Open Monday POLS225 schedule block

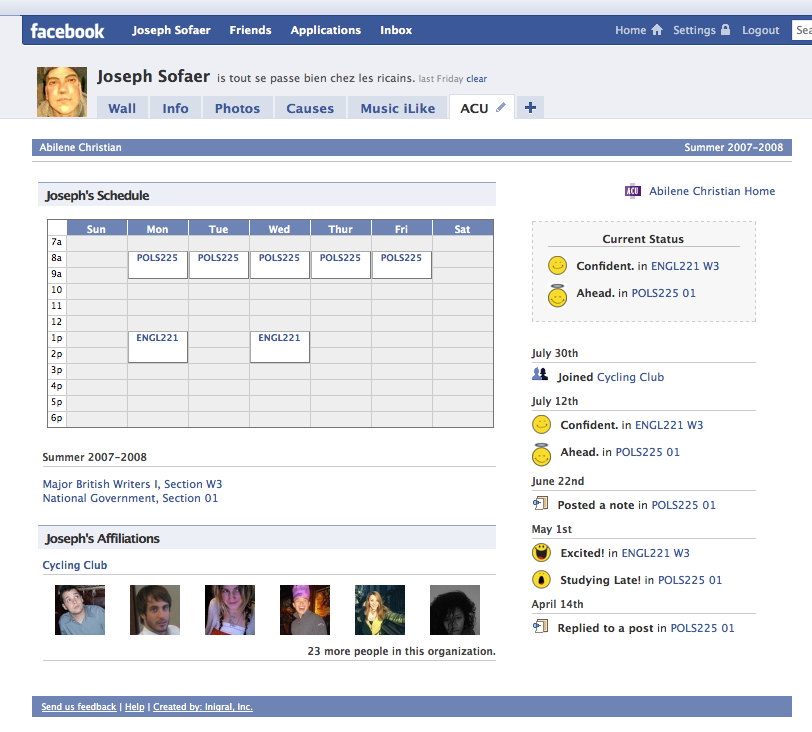coord(157,265)
